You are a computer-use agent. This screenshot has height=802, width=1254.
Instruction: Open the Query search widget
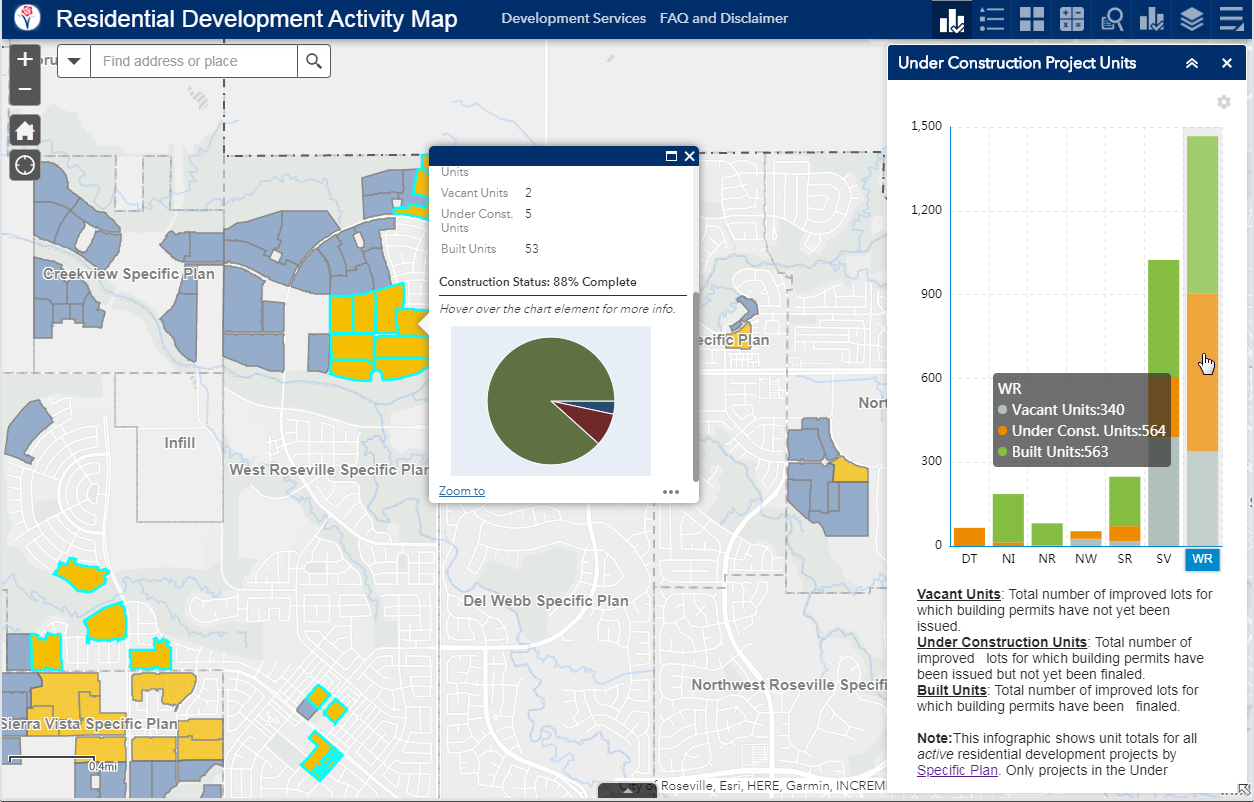1111,19
